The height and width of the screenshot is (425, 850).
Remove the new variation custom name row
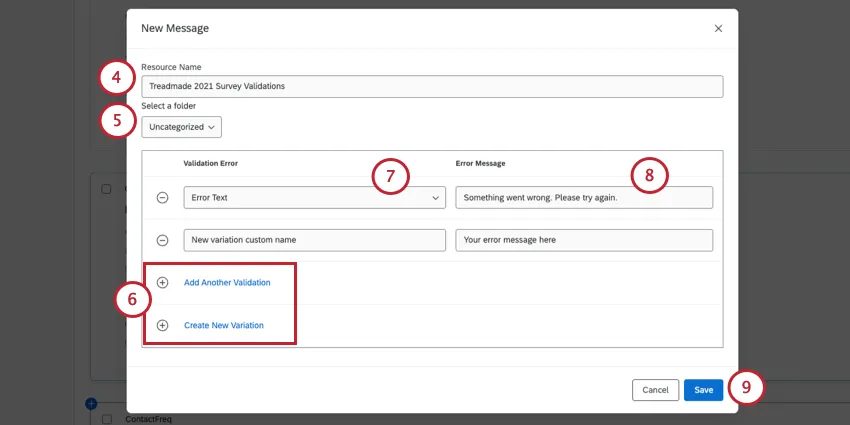(163, 240)
